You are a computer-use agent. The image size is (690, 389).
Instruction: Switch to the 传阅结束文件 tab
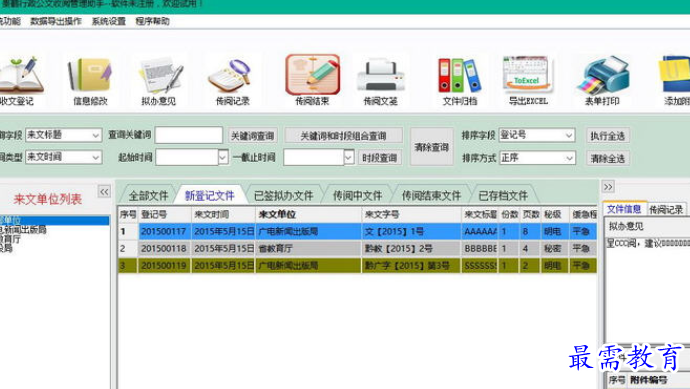pyautogui.click(x=431, y=195)
